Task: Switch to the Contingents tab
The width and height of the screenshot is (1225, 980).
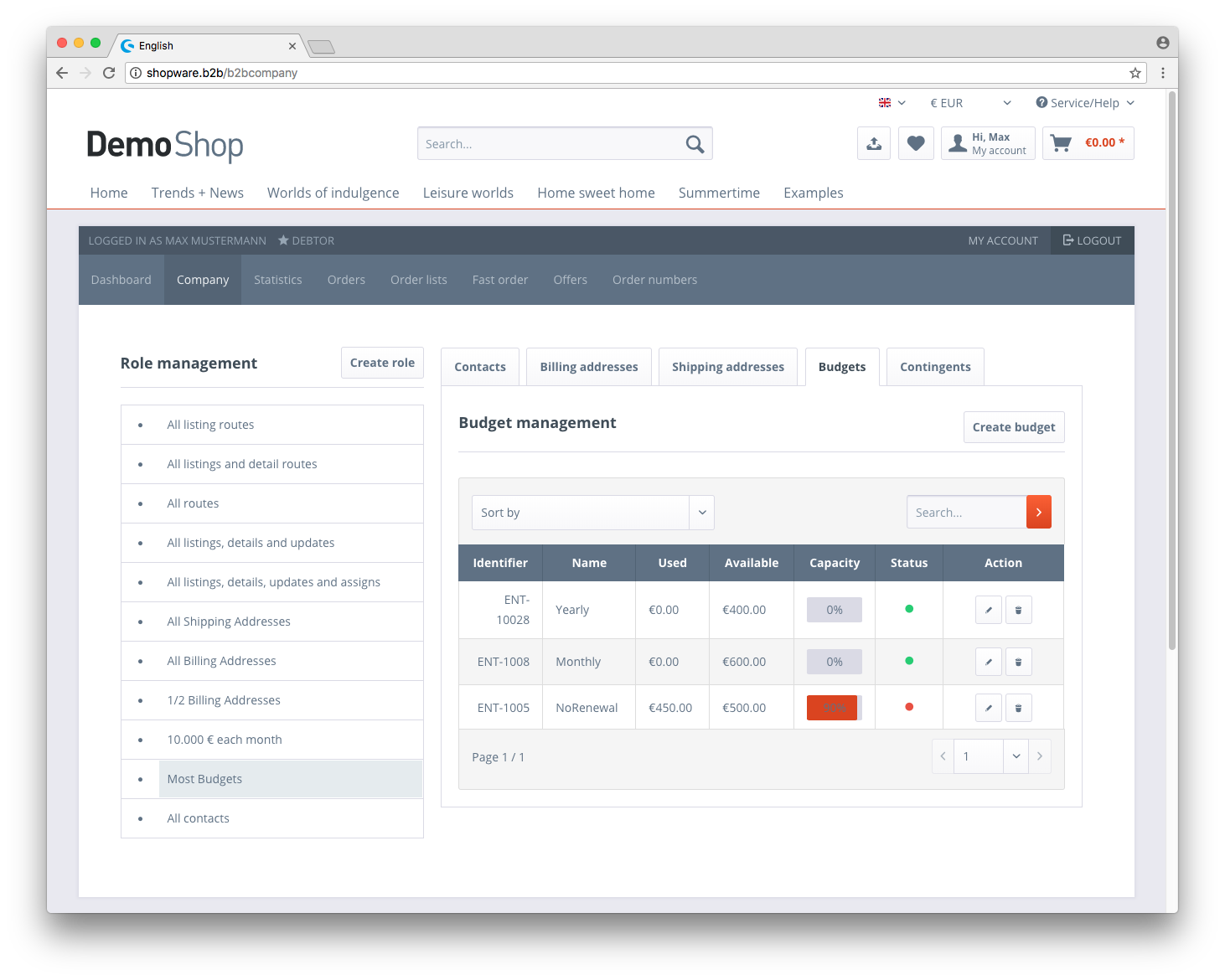Action: (935, 367)
